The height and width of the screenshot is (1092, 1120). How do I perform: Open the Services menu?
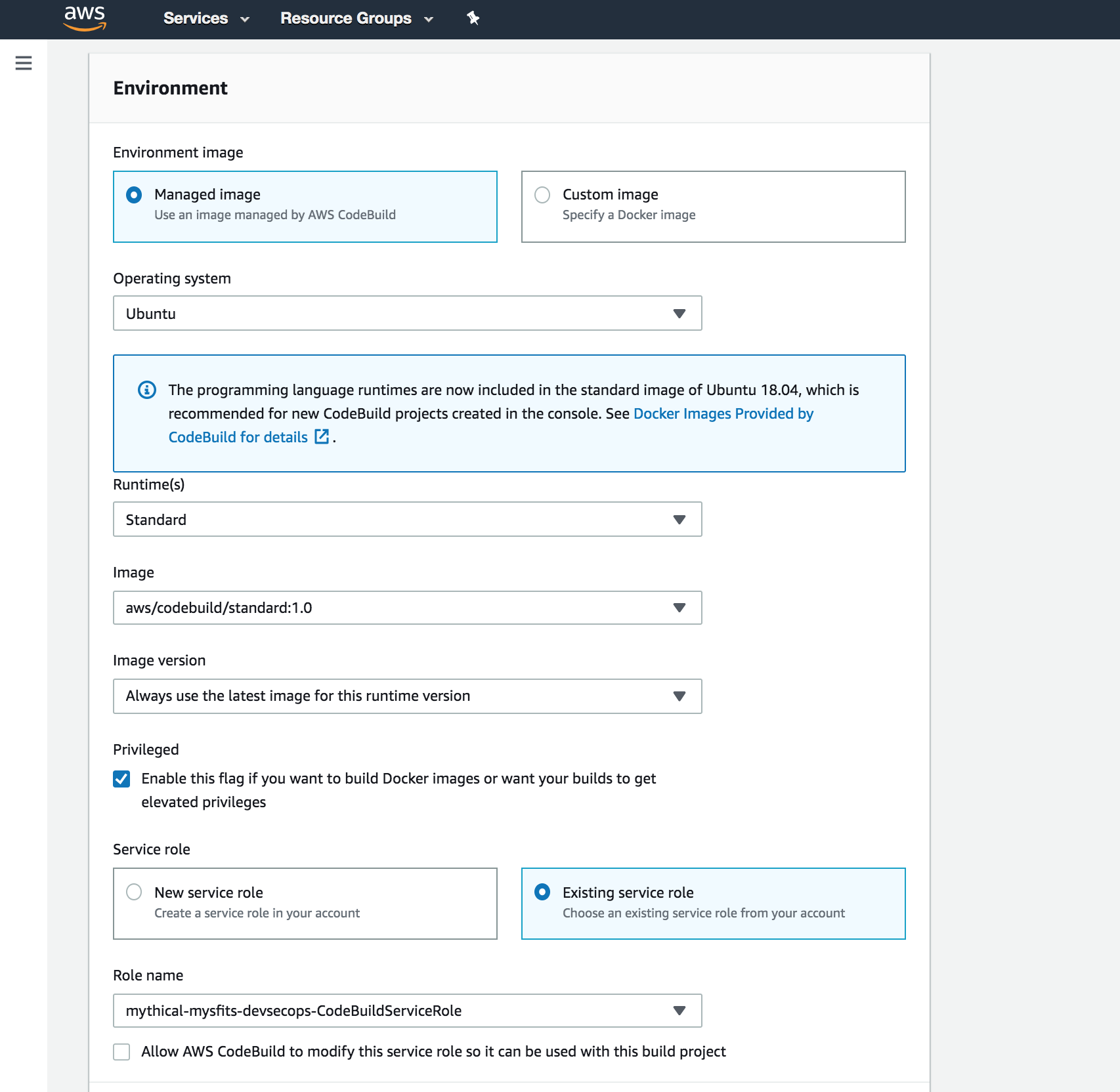(206, 18)
